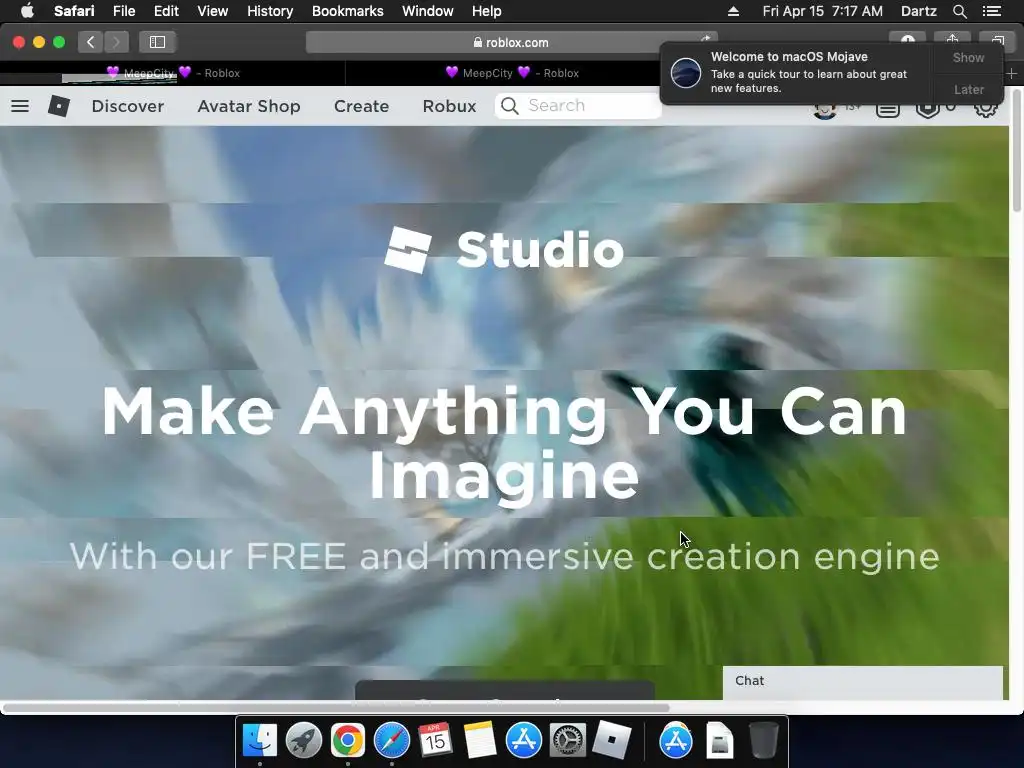Viewport: 1024px width, 768px height.
Task: Open Safari compass icon in the Dock
Action: tap(392, 741)
